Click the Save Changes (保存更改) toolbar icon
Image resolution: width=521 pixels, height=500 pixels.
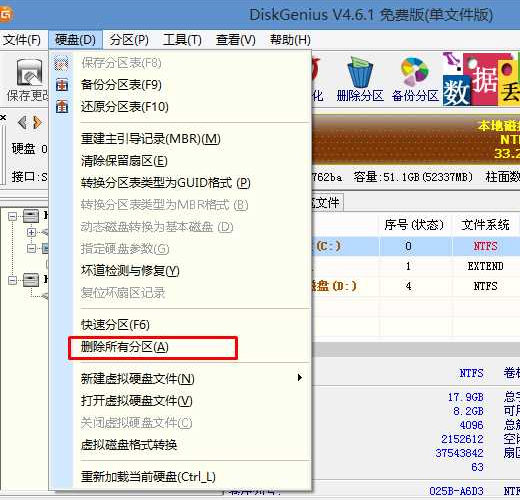point(28,79)
